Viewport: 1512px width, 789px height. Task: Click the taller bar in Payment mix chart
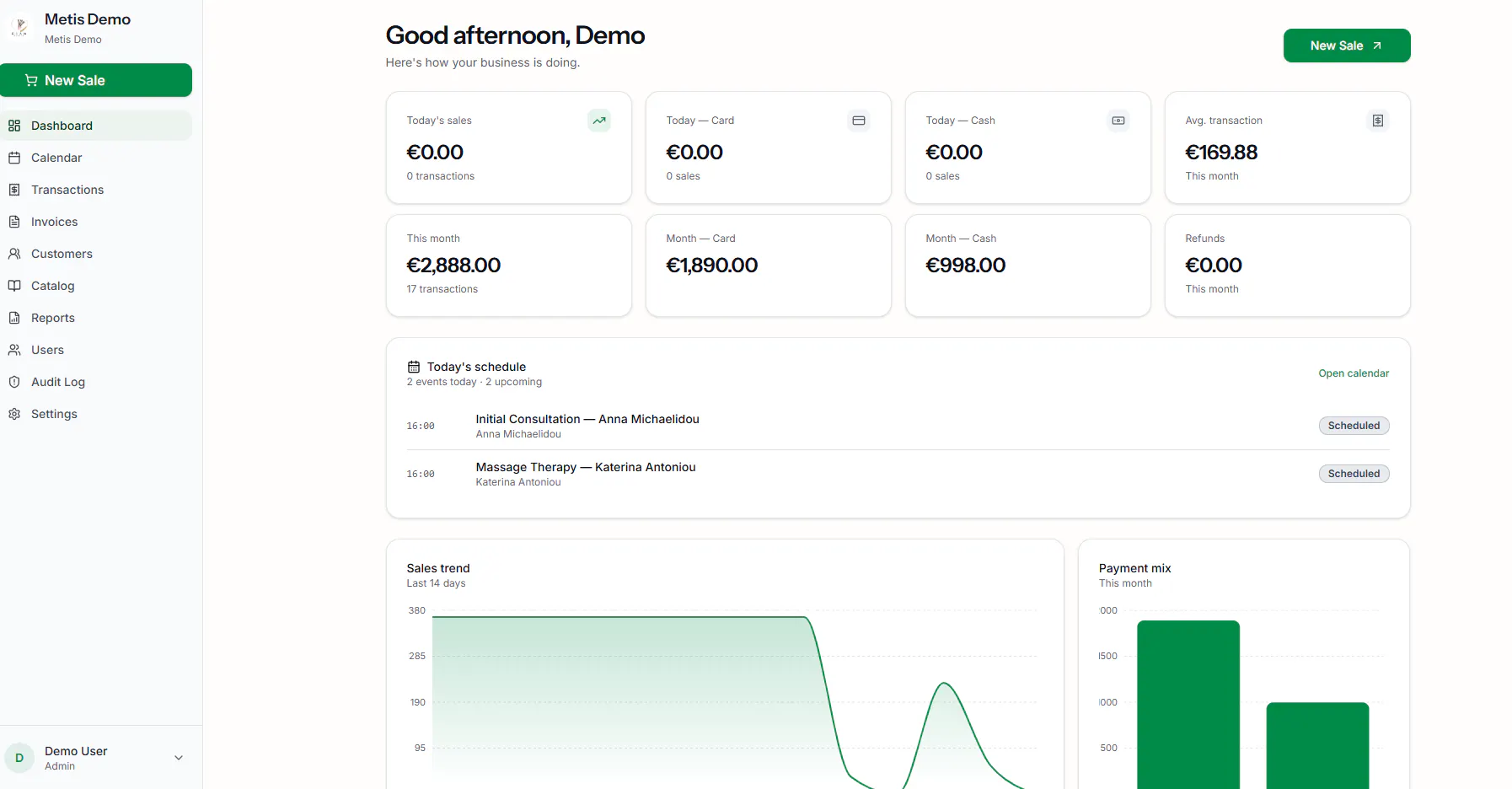[x=1188, y=705]
